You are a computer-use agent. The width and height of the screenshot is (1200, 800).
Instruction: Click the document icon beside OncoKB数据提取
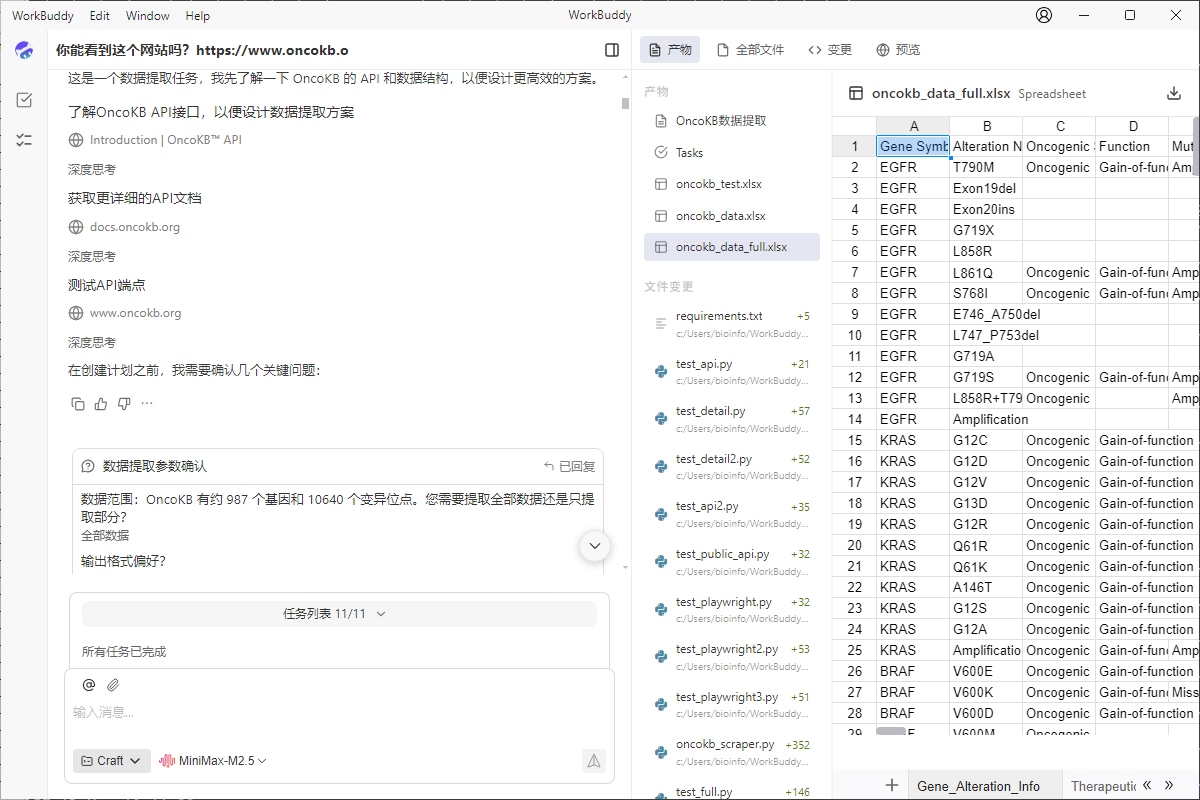click(x=660, y=121)
